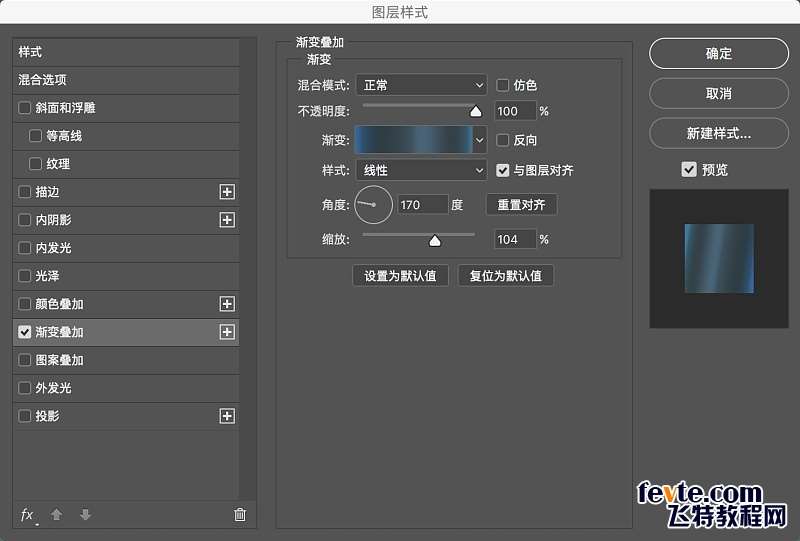Select the 外发光 effect row label
This screenshot has width=800, height=541.
pos(54,388)
